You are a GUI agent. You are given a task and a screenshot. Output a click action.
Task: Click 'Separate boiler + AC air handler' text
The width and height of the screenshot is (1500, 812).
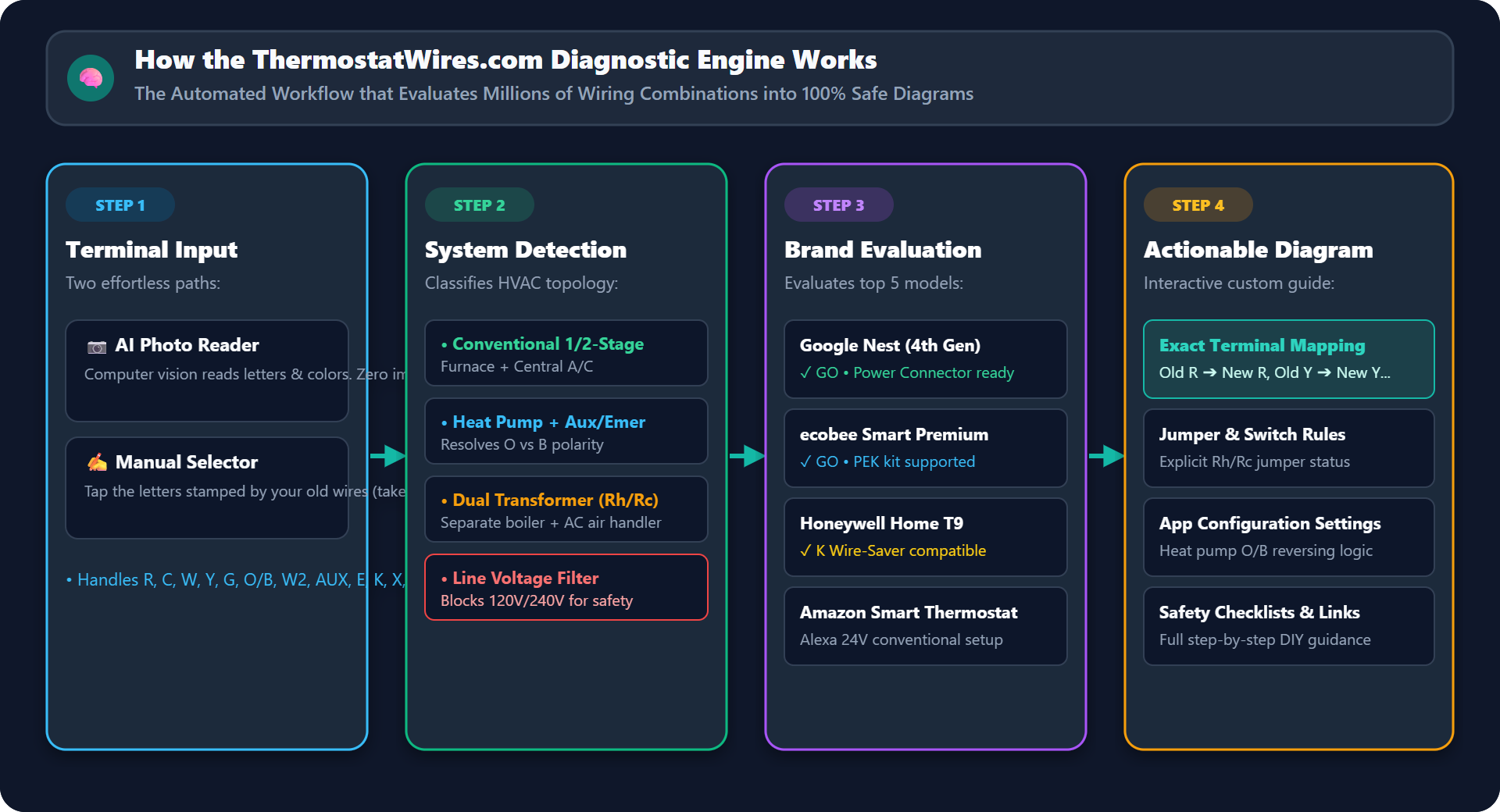tap(551, 523)
